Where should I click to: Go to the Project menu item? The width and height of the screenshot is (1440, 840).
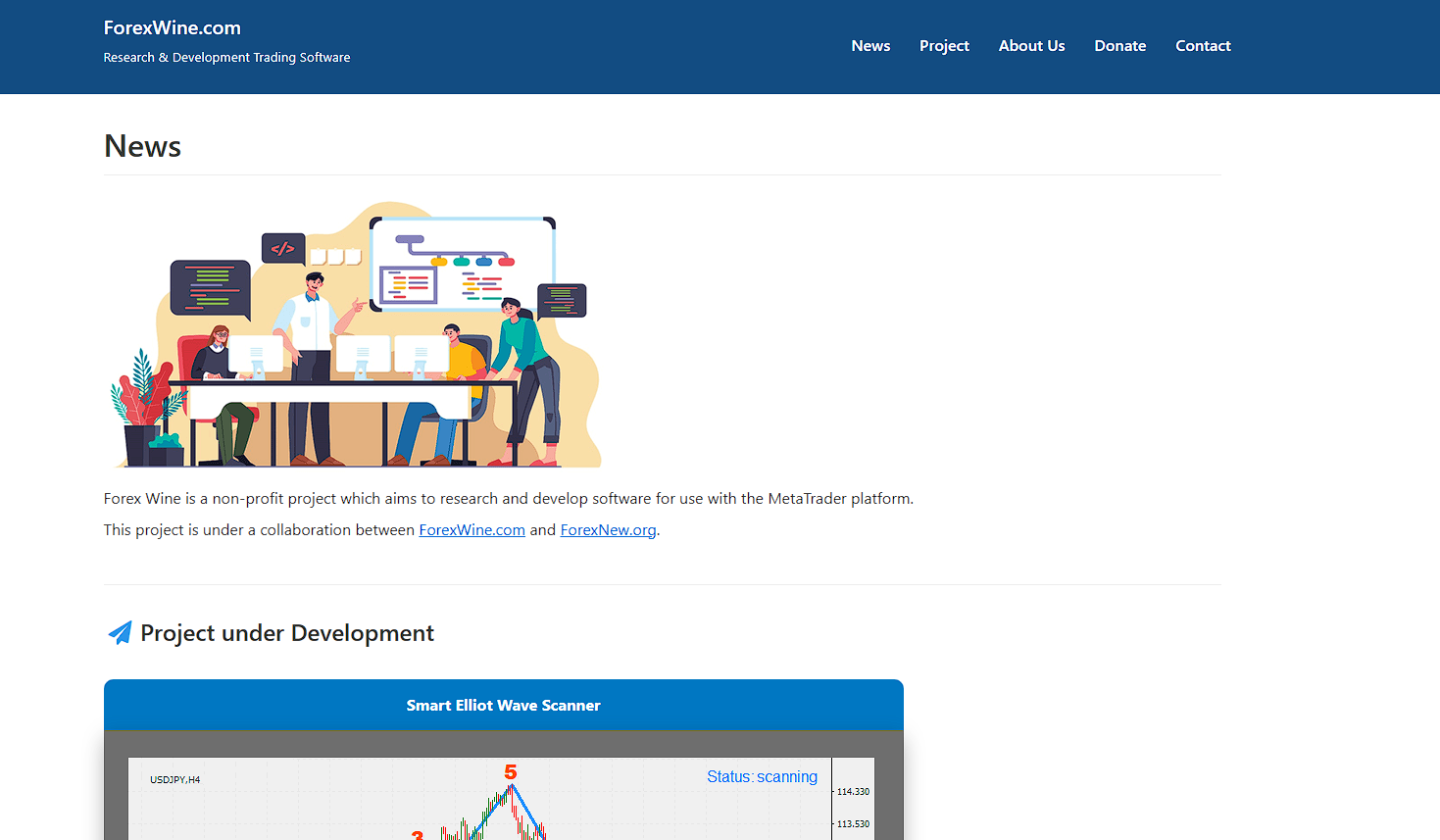point(944,46)
